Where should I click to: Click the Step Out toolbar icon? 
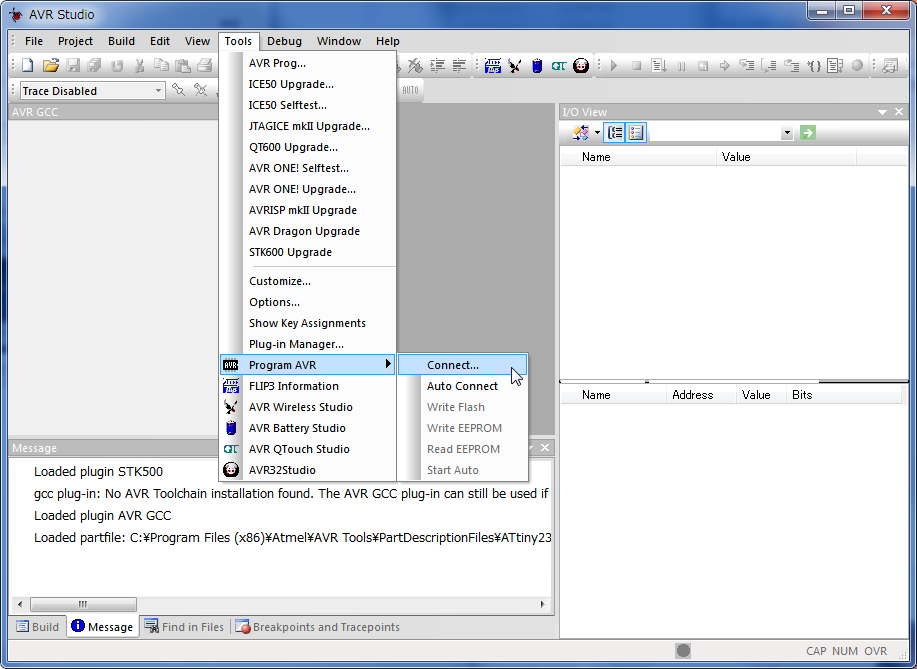[791, 65]
